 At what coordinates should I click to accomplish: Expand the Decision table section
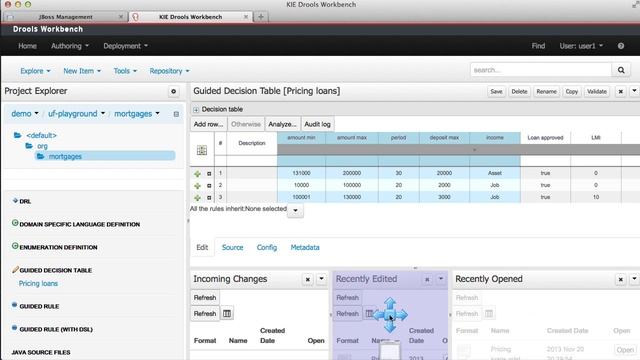pyautogui.click(x=196, y=109)
